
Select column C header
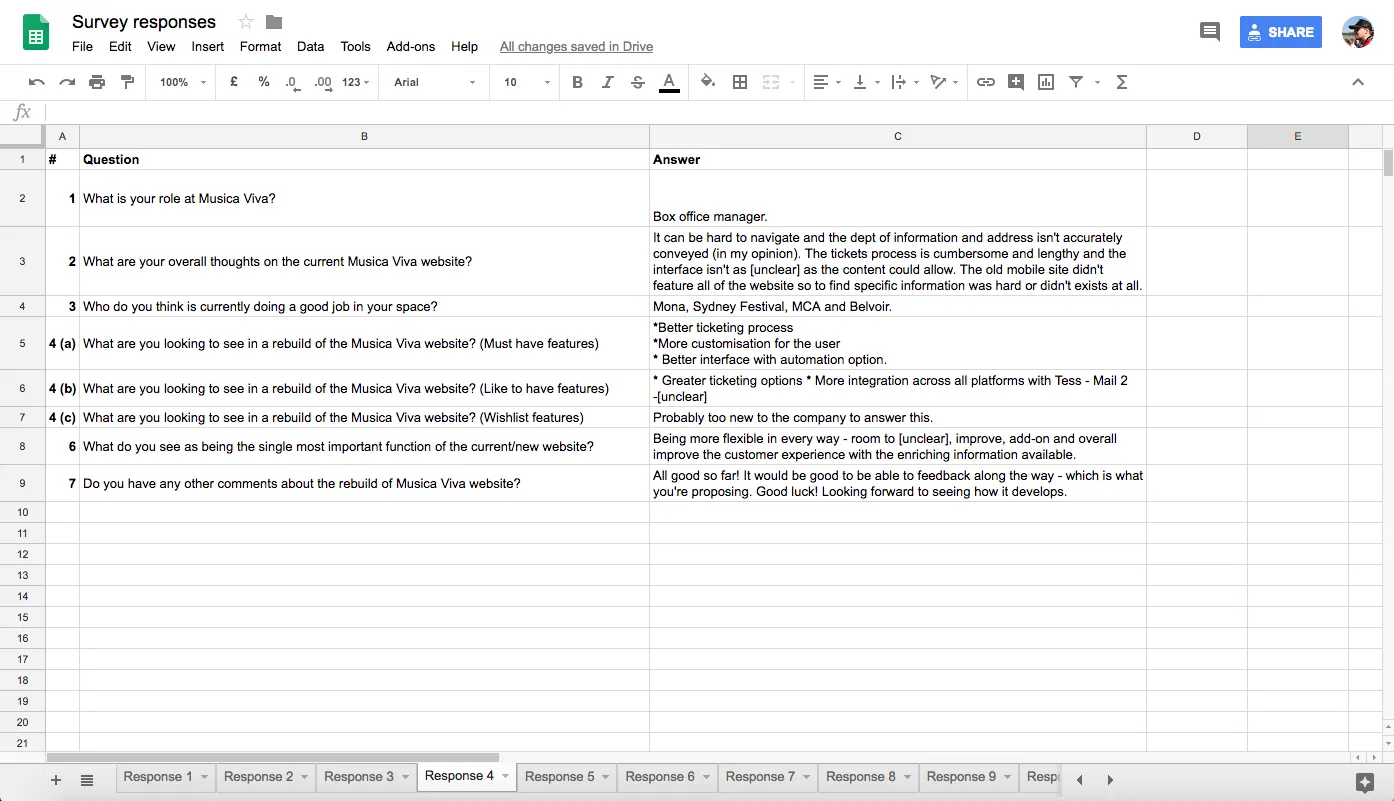click(898, 136)
